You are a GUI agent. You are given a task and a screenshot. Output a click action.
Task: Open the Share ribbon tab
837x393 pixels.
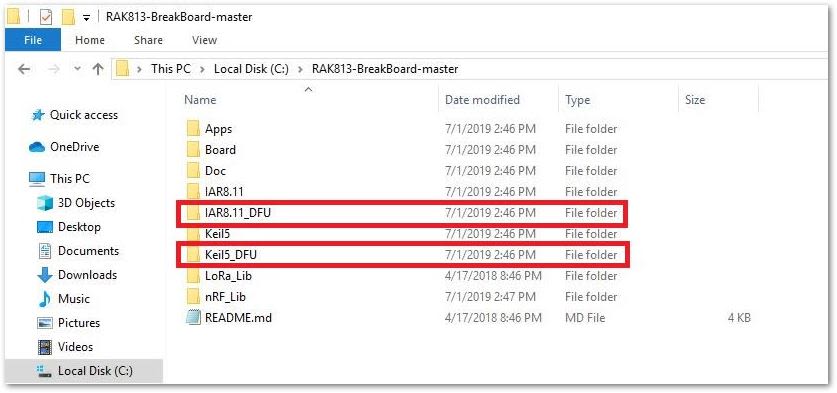(x=148, y=40)
